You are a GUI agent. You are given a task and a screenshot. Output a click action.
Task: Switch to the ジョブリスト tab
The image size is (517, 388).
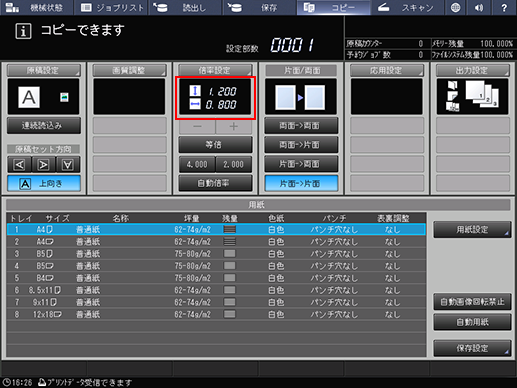[x=111, y=7]
